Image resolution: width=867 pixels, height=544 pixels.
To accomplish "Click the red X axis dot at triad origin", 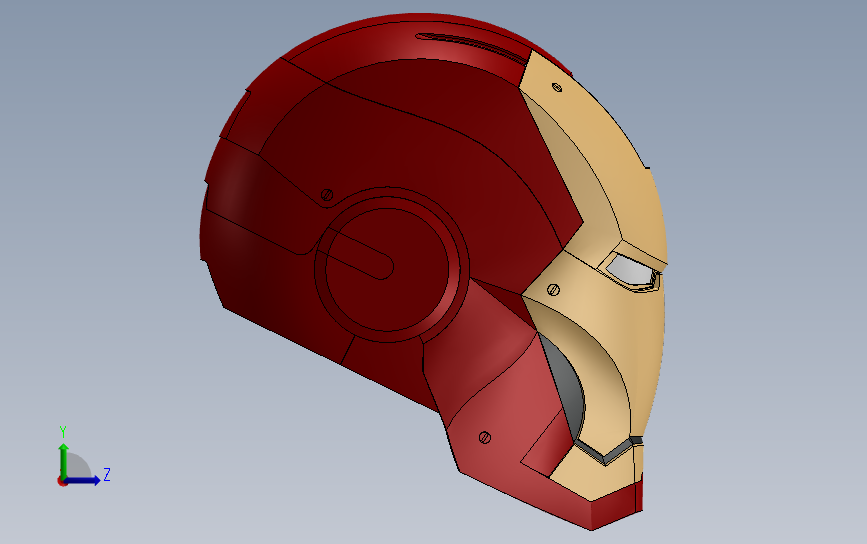I will click(62, 482).
